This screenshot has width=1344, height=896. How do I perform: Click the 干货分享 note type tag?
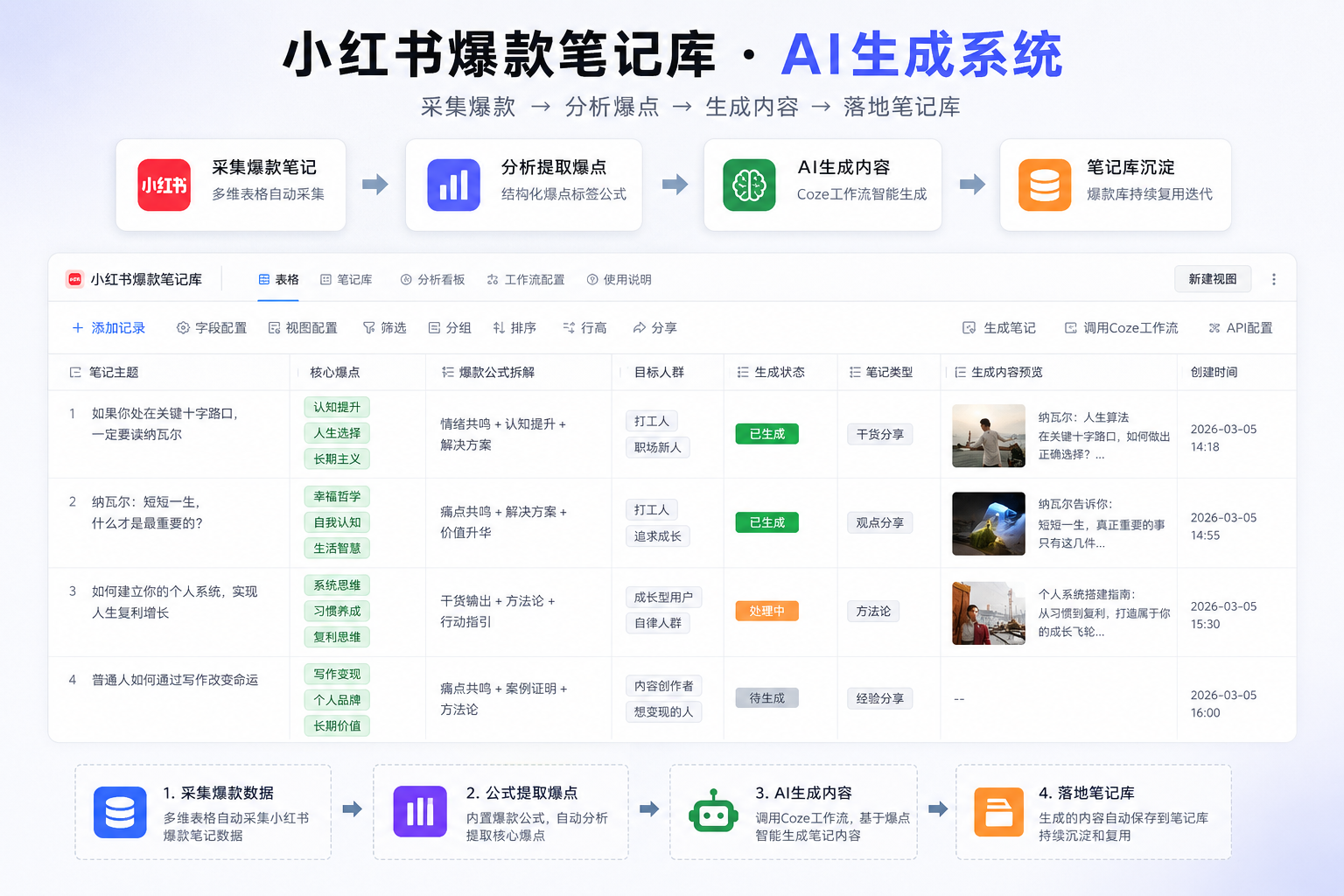click(x=880, y=434)
